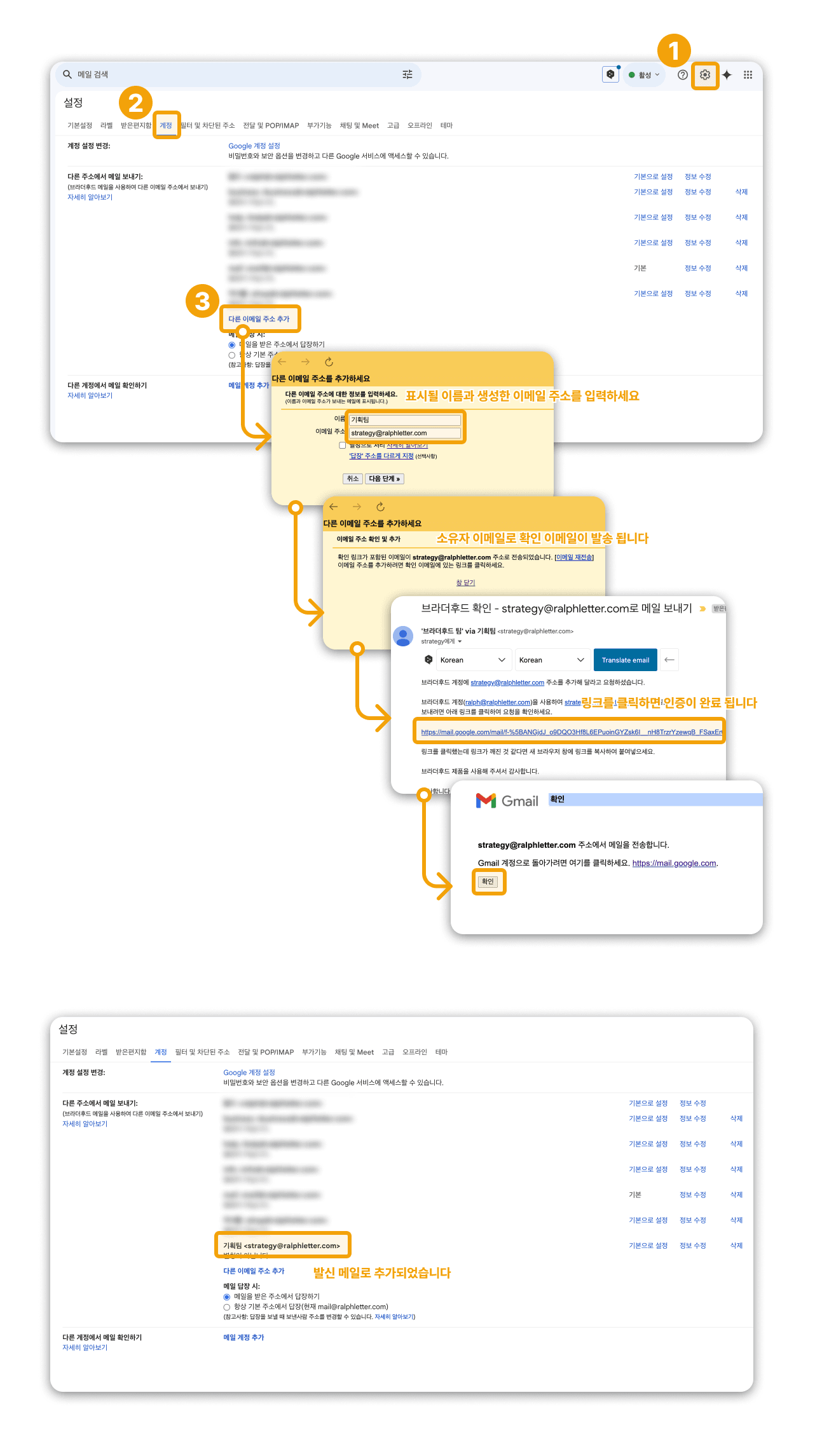815x1456 pixels.
Task: Open the https://mail.google.com link on confirmation page
Action: coord(674,863)
